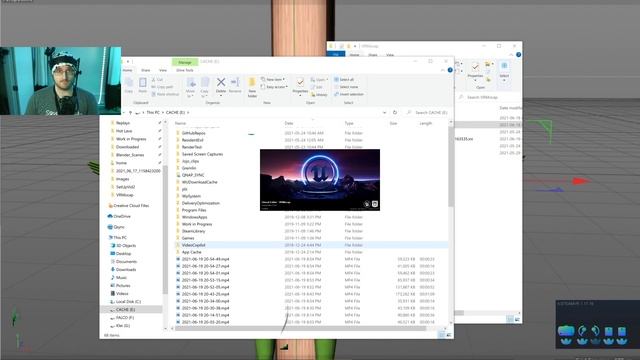Open the New item dropdown
The height and width of the screenshot is (360, 640).
click(273, 80)
